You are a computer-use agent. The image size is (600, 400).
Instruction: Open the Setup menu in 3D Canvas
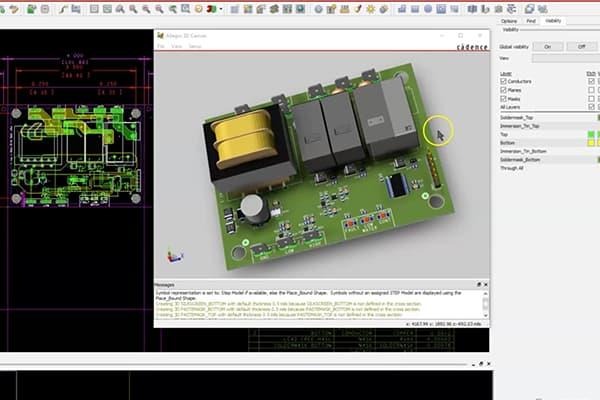pyautogui.click(x=195, y=46)
